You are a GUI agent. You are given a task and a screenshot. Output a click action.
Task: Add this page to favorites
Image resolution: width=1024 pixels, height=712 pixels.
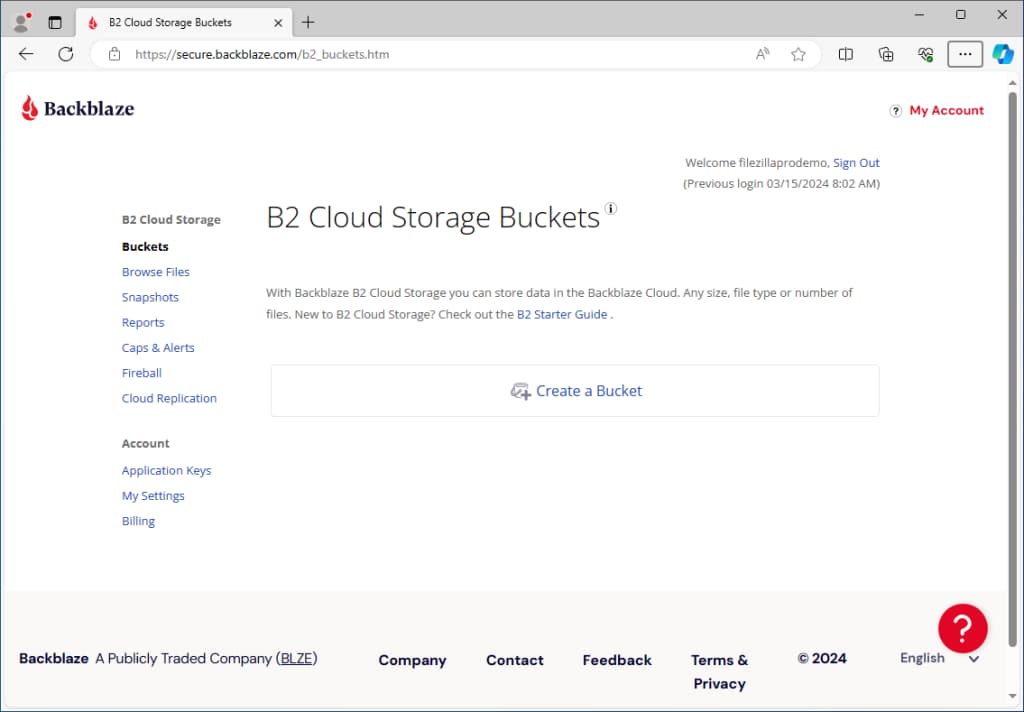pyautogui.click(x=798, y=54)
